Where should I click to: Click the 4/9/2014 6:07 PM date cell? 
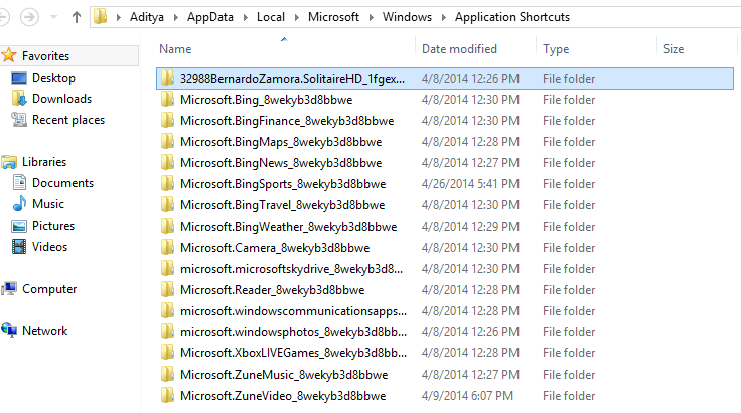click(467, 396)
